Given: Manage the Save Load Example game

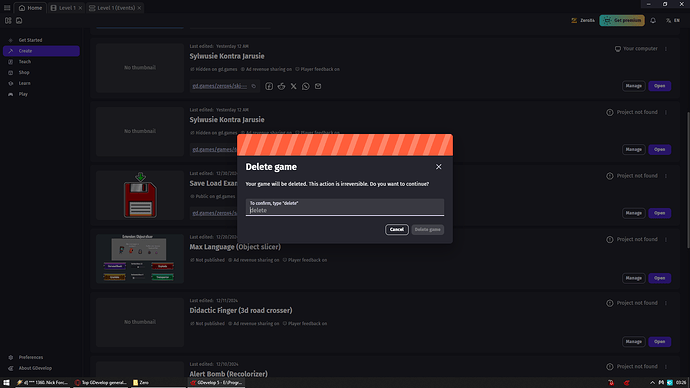Looking at the screenshot, I should [x=634, y=213].
